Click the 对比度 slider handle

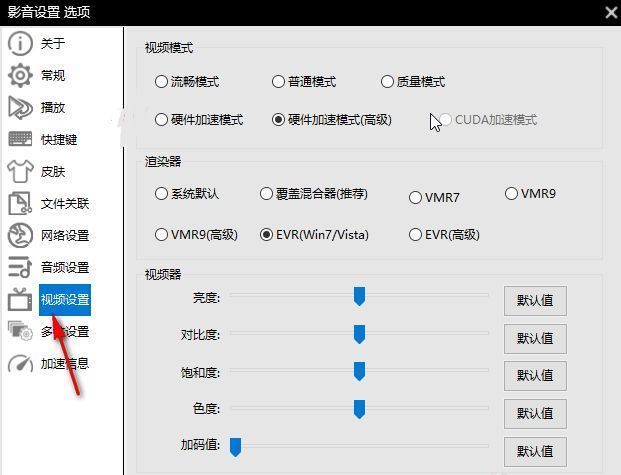359,333
